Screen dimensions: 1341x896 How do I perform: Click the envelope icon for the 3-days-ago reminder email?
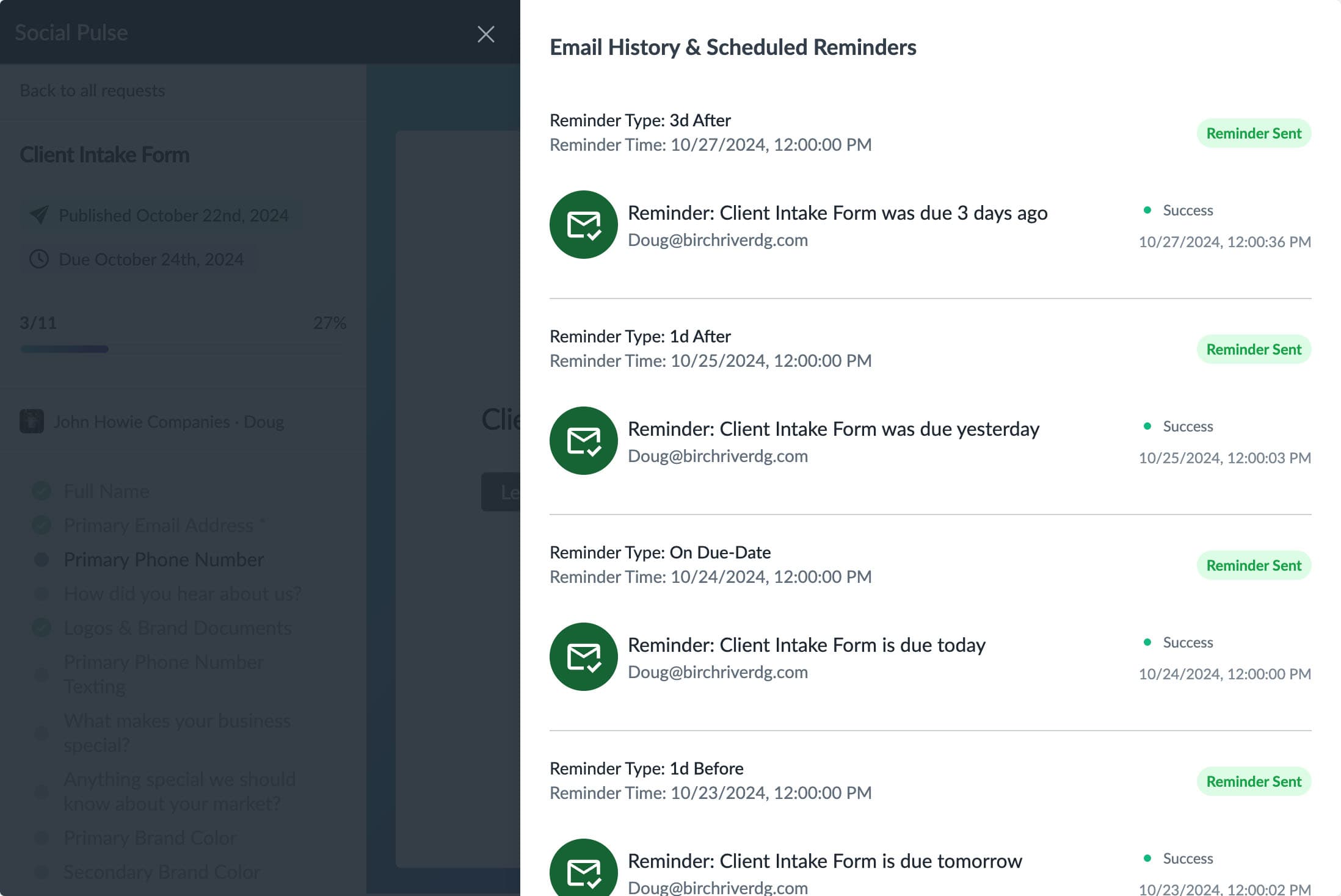pyautogui.click(x=583, y=225)
